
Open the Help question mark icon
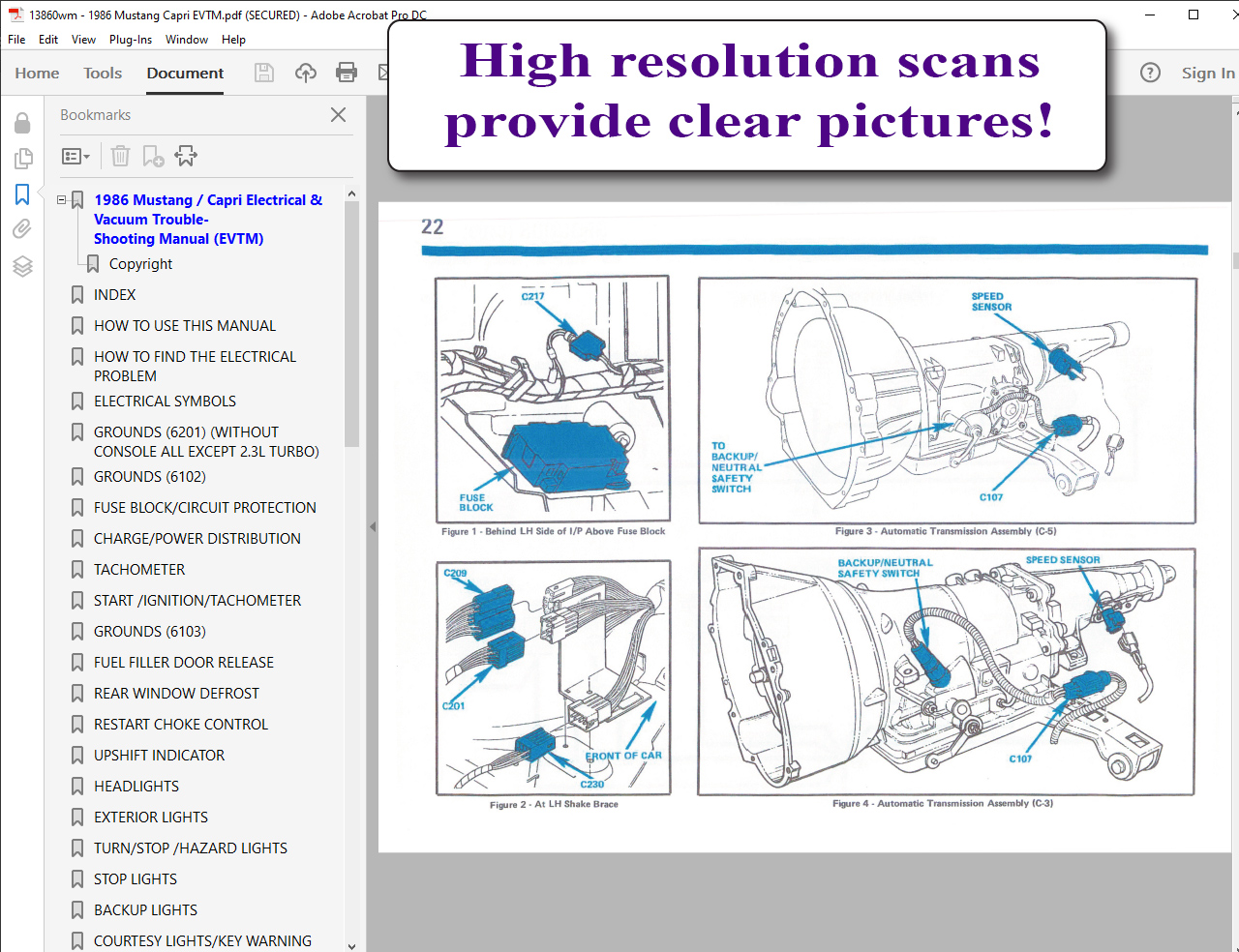1150,73
